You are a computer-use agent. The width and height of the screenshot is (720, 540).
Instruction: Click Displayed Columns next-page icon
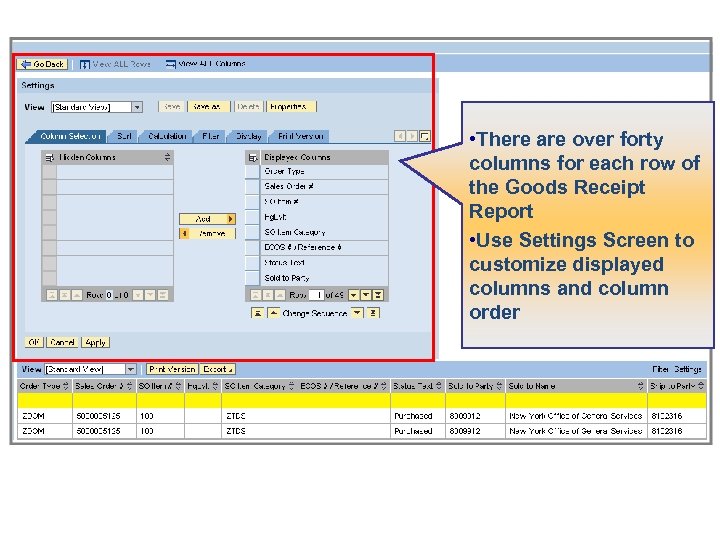point(366,295)
